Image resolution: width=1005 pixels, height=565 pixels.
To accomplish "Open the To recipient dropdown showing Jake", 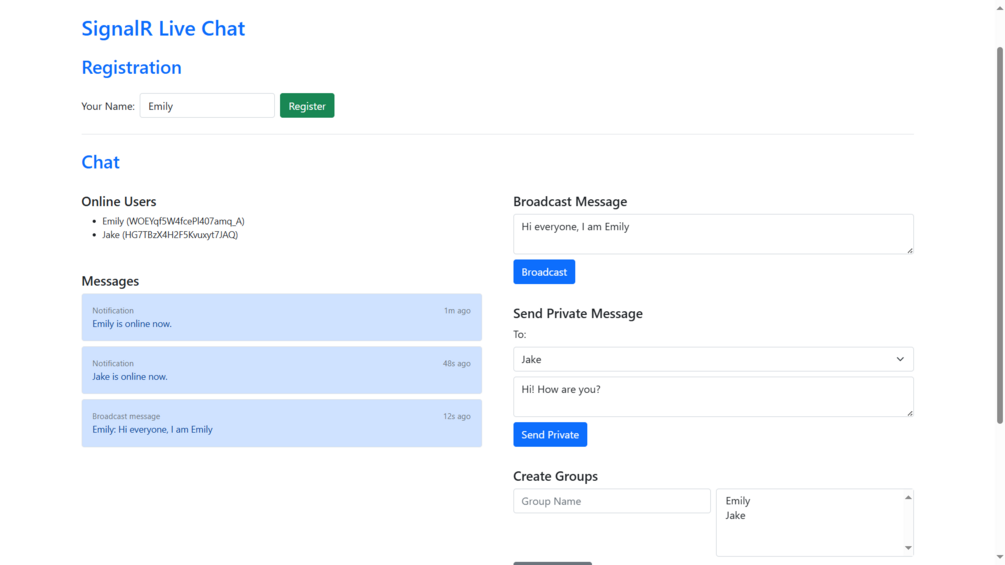I will coord(713,359).
